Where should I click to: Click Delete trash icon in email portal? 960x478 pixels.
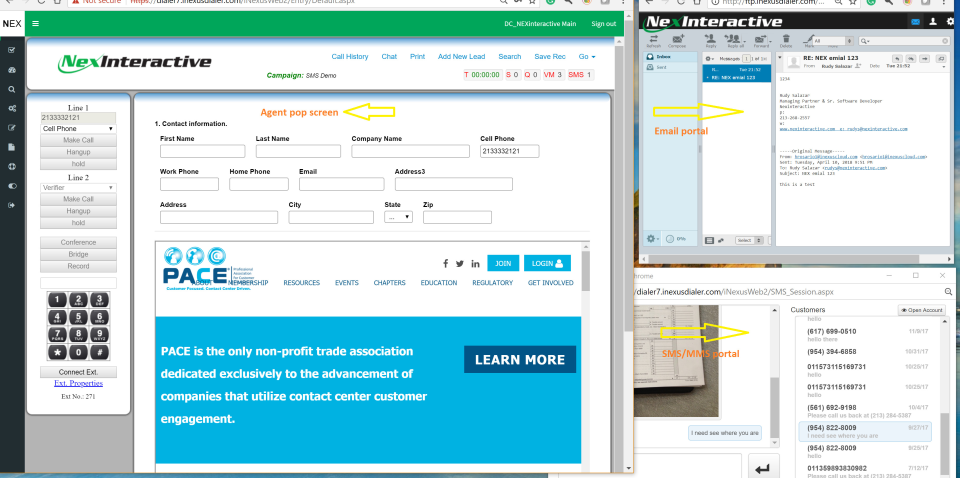786,41
